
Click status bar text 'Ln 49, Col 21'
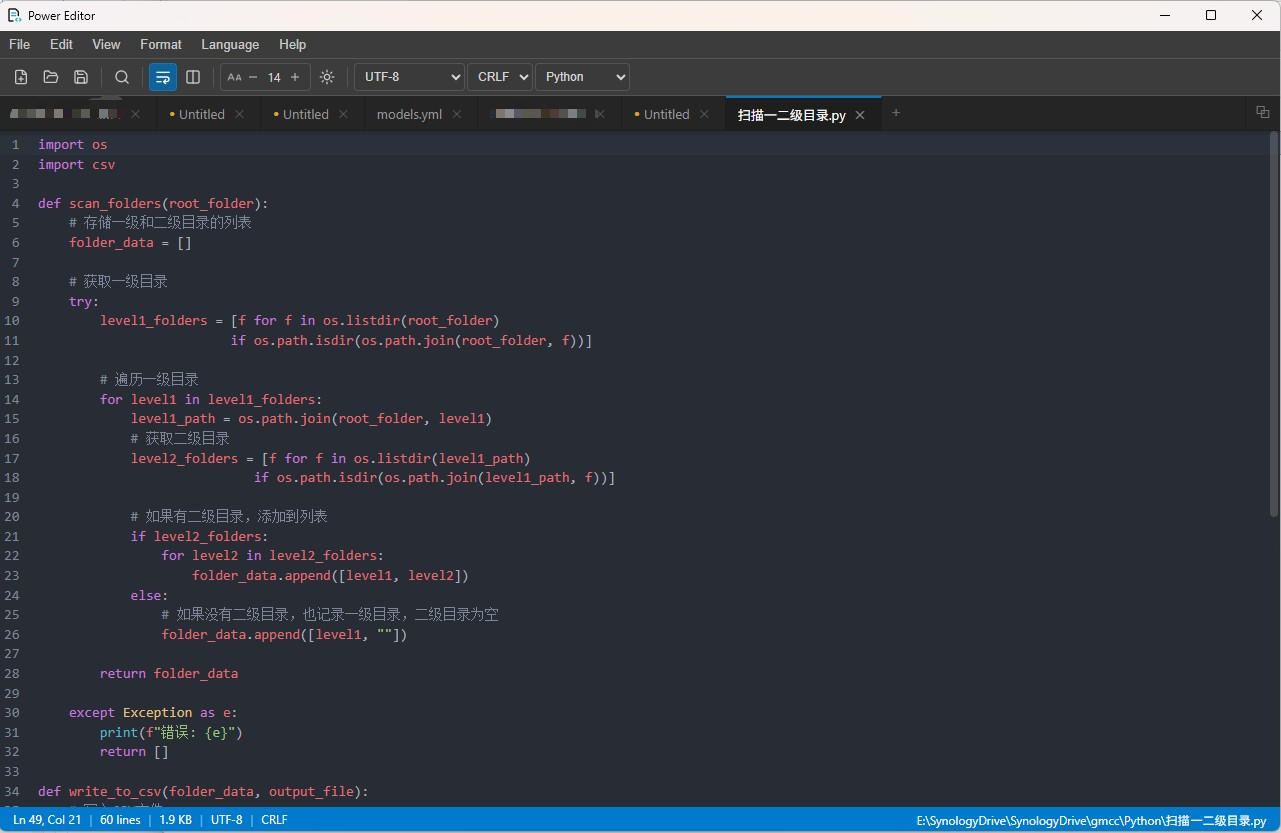[47, 820]
